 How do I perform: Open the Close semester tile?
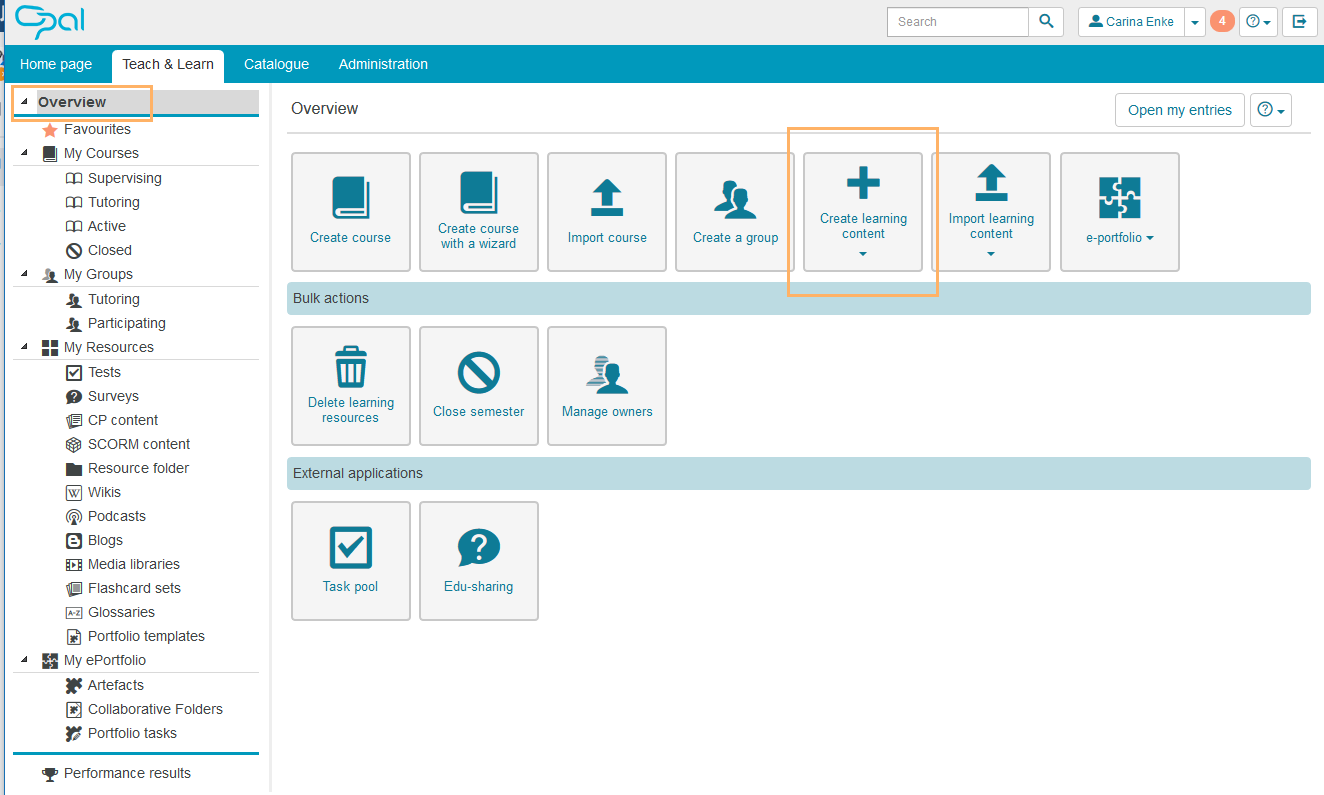pos(478,386)
